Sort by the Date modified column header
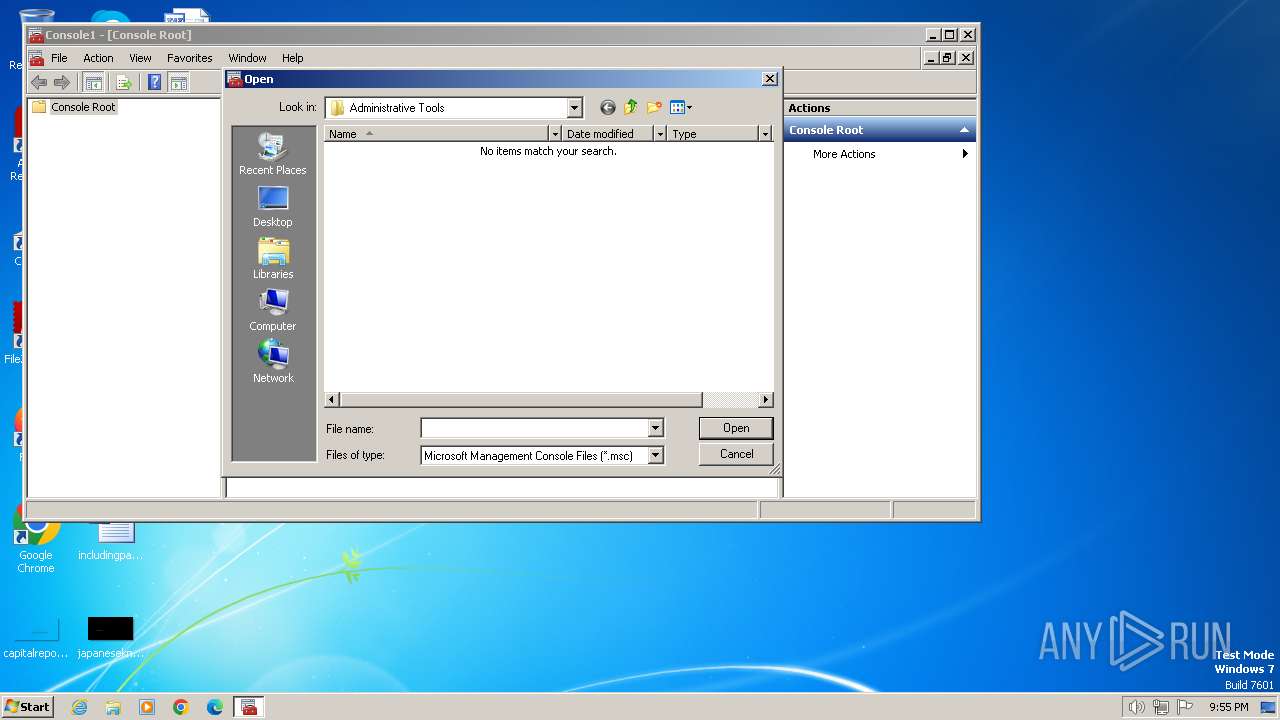The height and width of the screenshot is (720, 1280). (x=607, y=133)
